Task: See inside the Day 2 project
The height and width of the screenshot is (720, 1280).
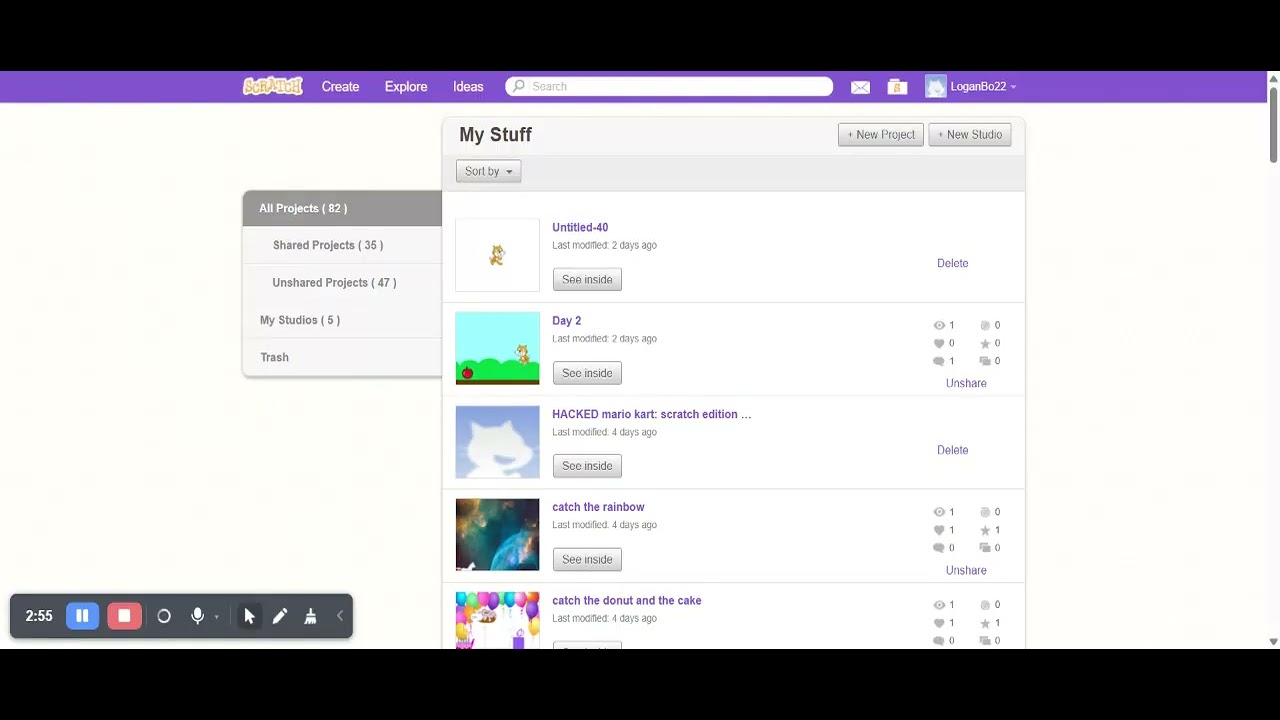Action: [587, 373]
